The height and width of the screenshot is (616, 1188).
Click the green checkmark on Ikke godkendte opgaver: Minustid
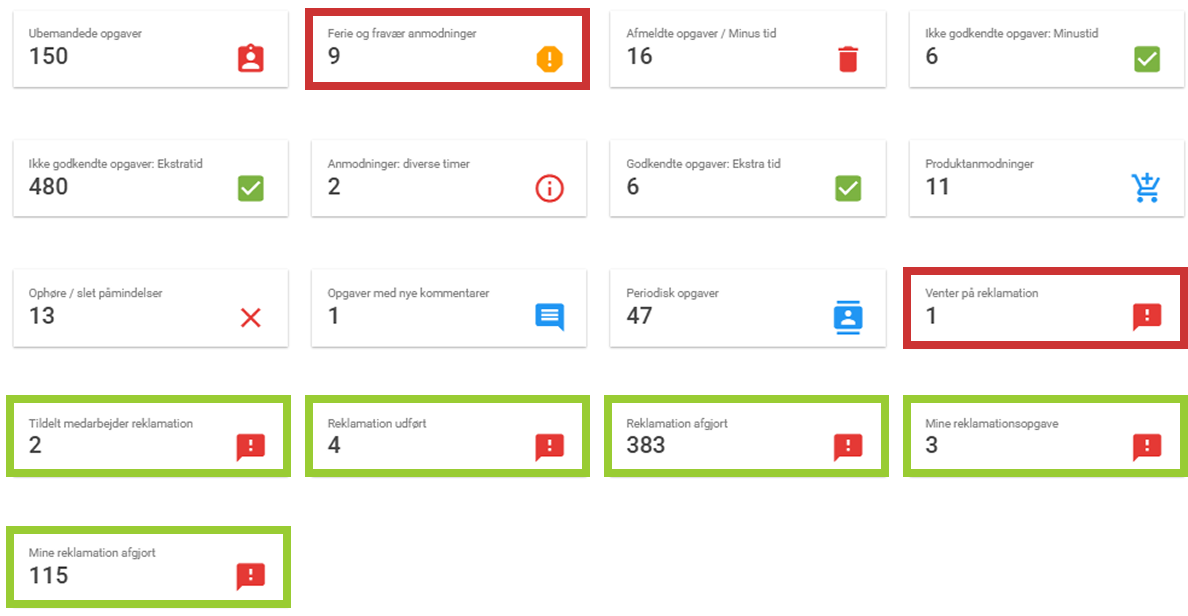[1146, 59]
